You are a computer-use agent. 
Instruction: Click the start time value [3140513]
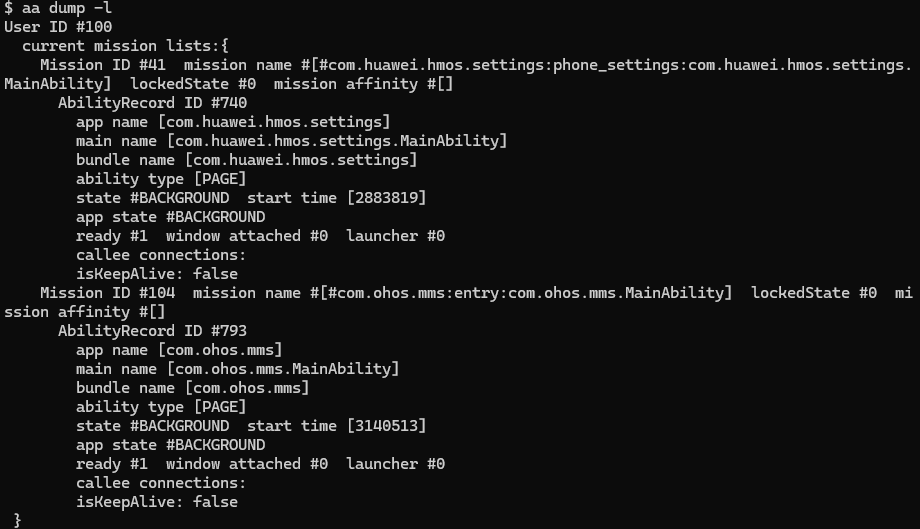[386, 426]
